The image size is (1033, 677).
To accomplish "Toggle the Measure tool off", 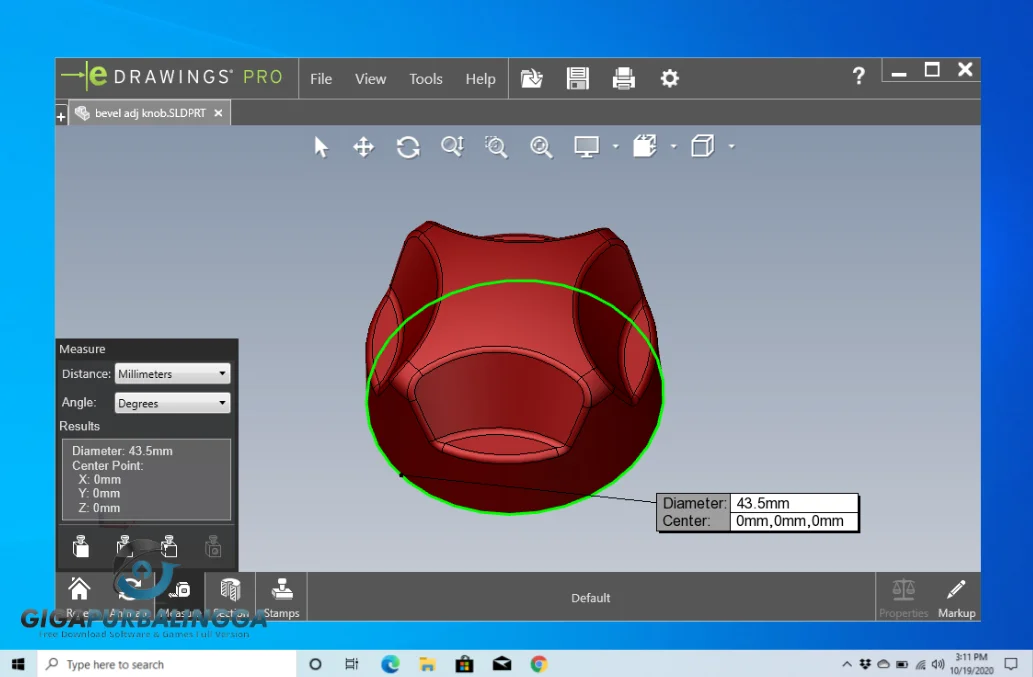I will (x=180, y=592).
